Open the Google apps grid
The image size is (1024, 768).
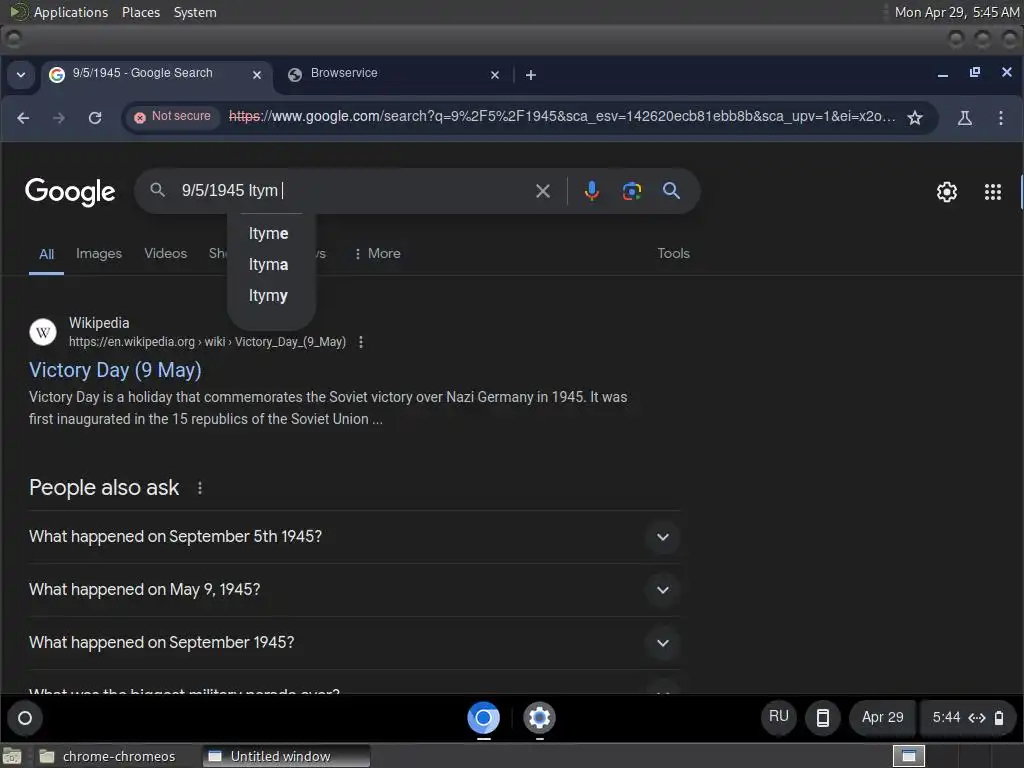click(x=993, y=191)
